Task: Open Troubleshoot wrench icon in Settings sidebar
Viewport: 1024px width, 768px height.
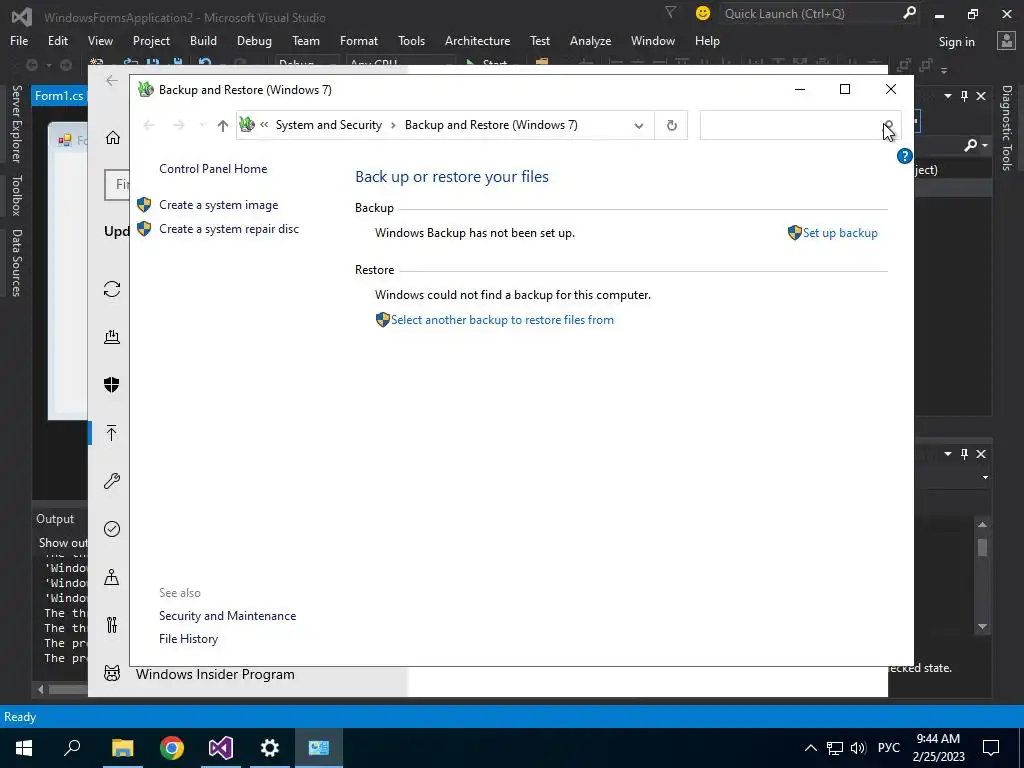Action: [112, 481]
